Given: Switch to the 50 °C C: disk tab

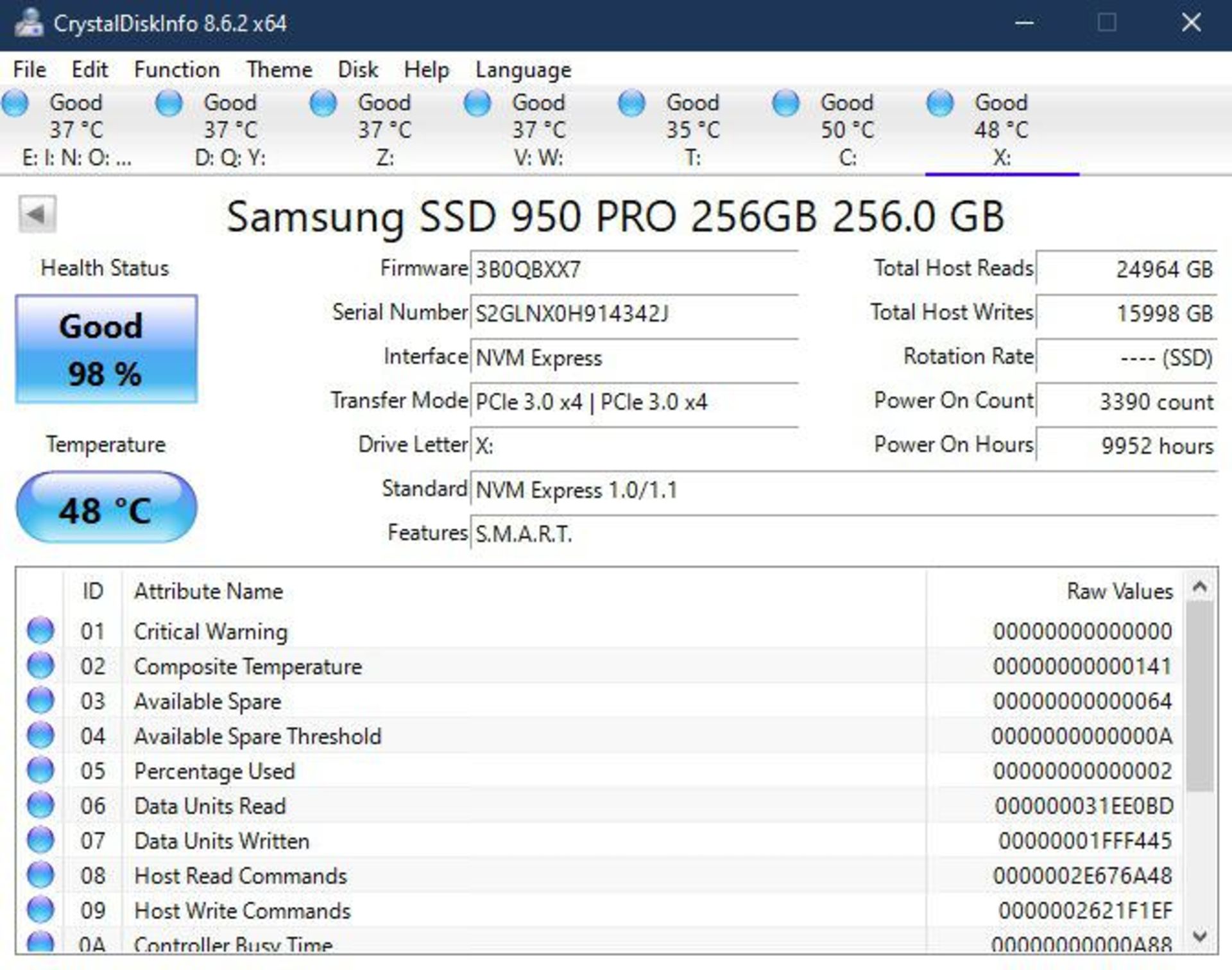Looking at the screenshot, I should [x=848, y=130].
